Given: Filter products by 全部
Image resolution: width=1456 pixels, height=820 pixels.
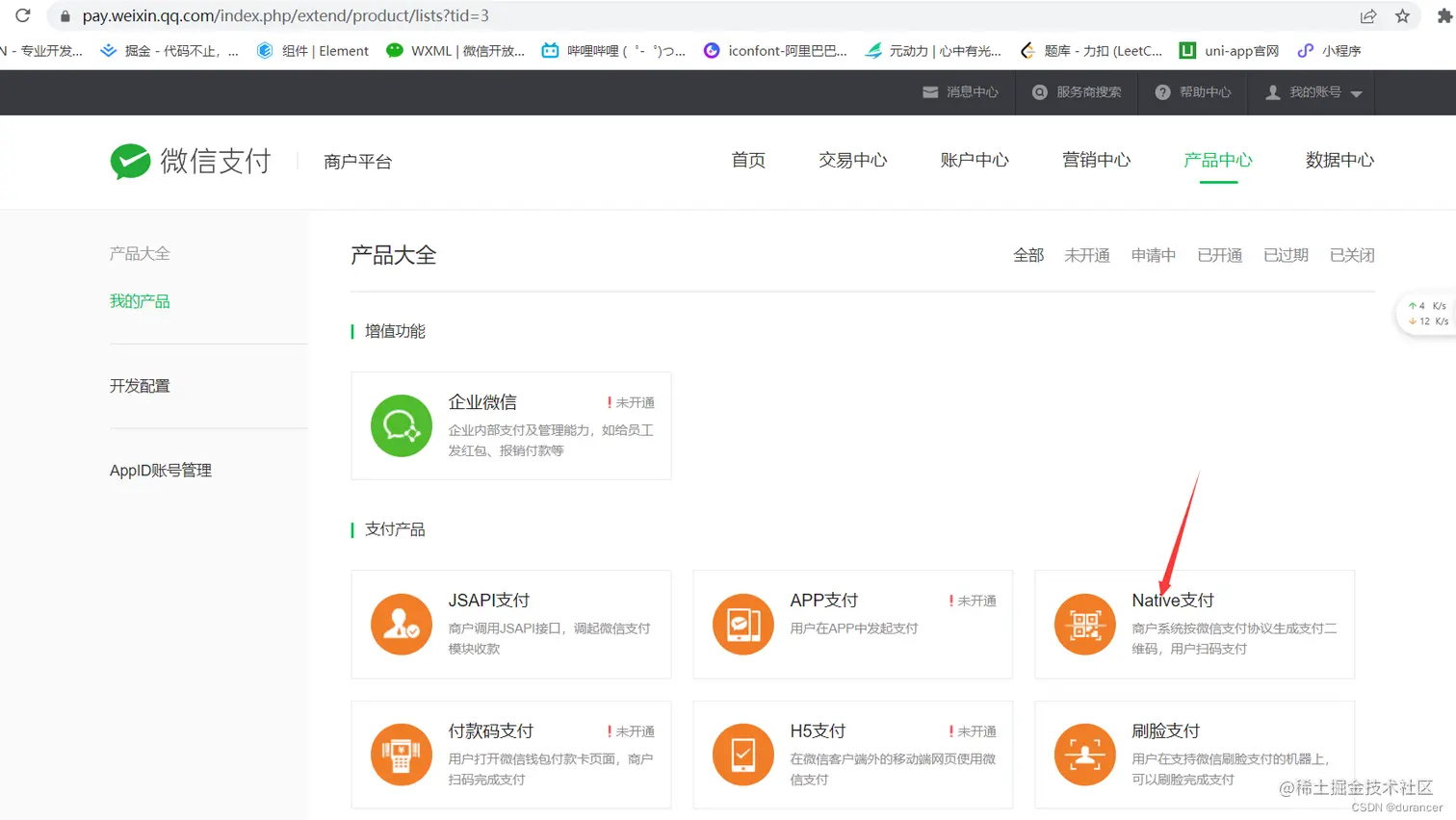Looking at the screenshot, I should [x=1028, y=255].
